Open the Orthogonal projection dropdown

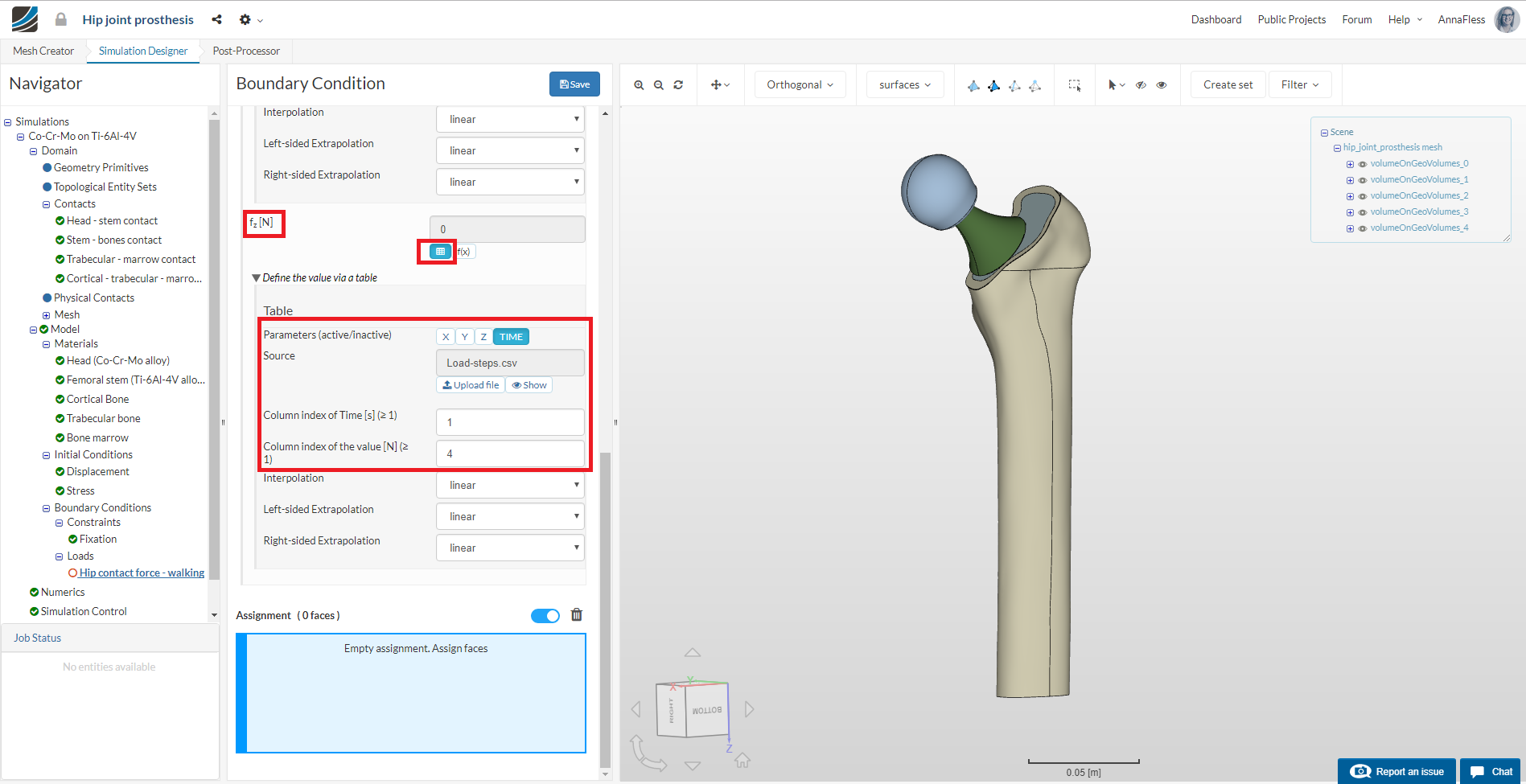coord(800,84)
